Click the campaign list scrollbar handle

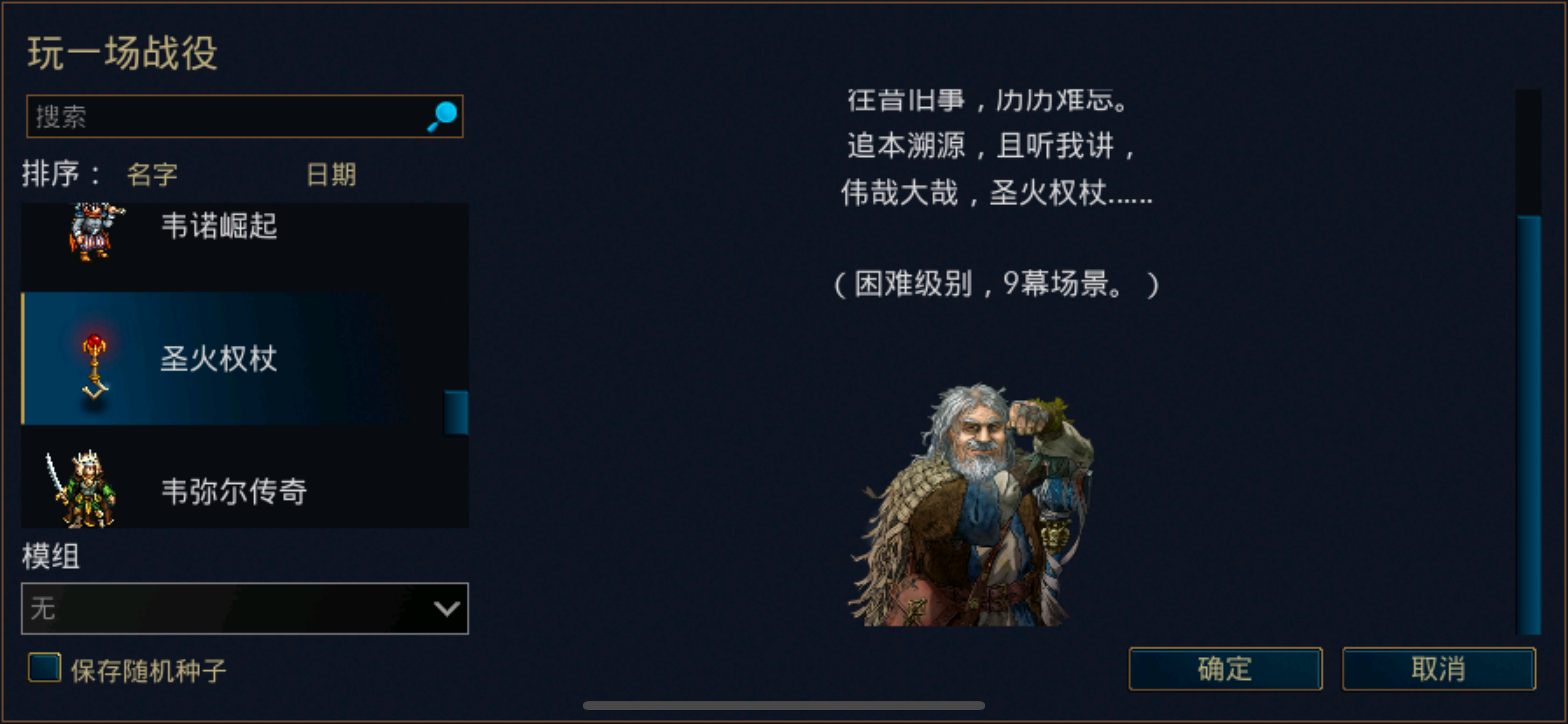(x=456, y=413)
